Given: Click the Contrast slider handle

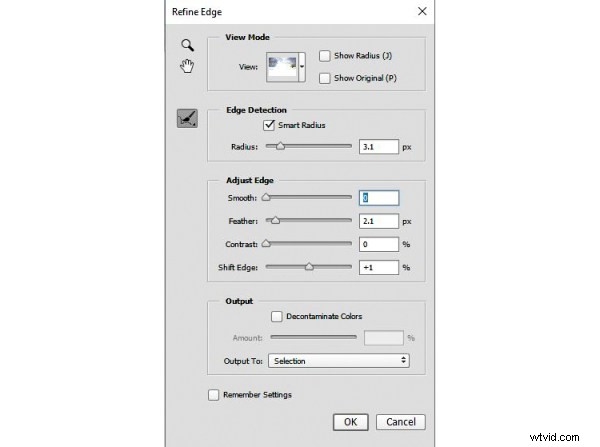Looking at the screenshot, I should (x=266, y=244).
